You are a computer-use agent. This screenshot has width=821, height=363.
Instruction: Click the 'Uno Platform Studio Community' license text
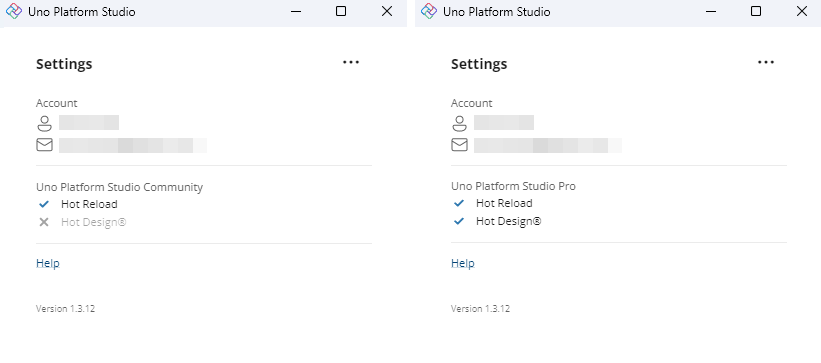click(x=119, y=187)
